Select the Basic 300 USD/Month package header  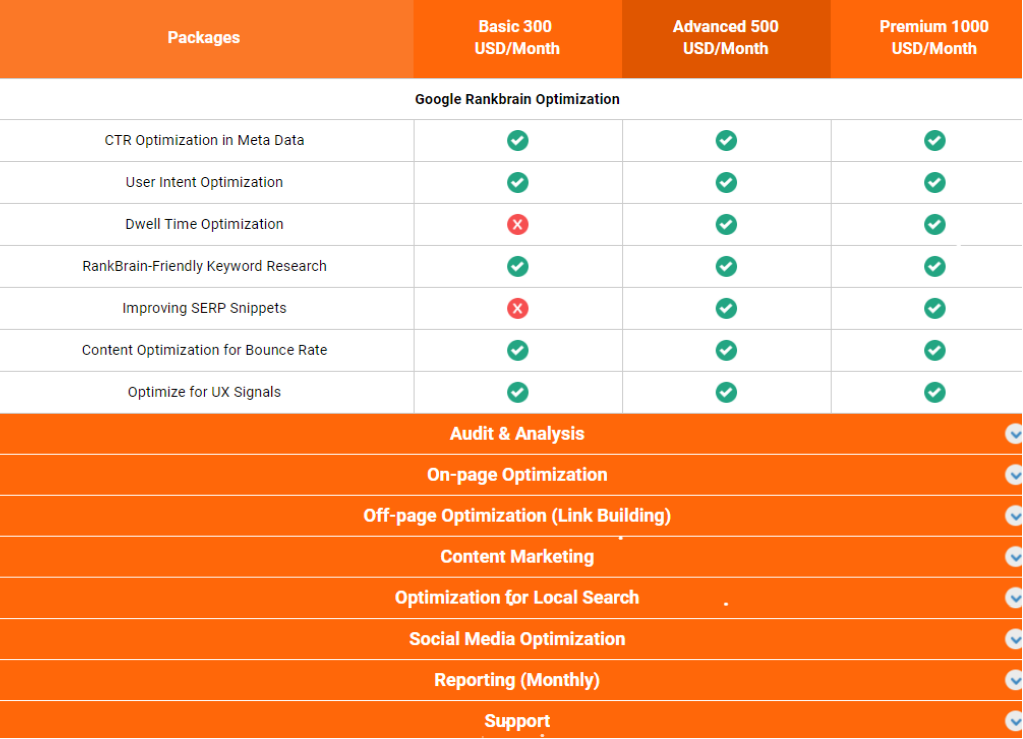coord(517,38)
